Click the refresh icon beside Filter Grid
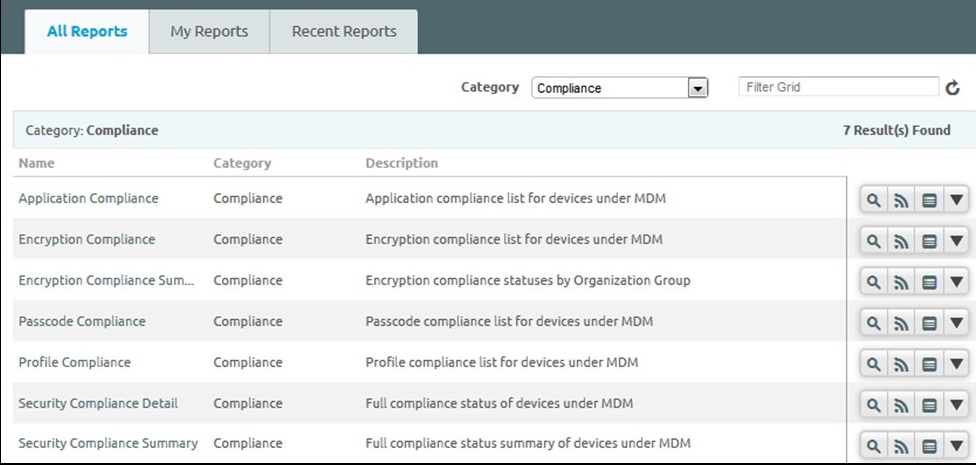The height and width of the screenshot is (465, 976). pos(953,88)
